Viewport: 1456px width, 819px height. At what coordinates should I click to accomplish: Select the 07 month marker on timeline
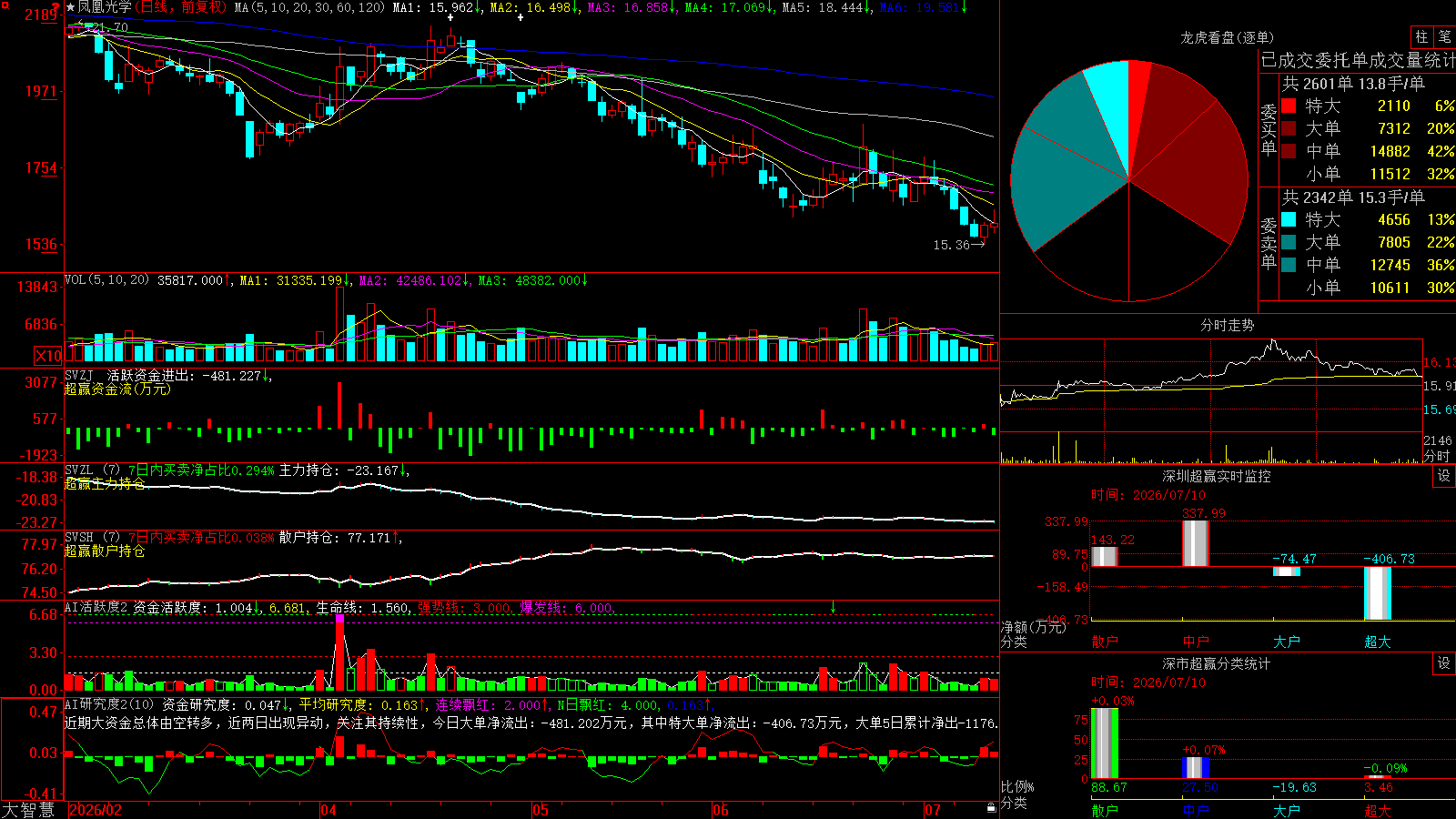point(933,810)
